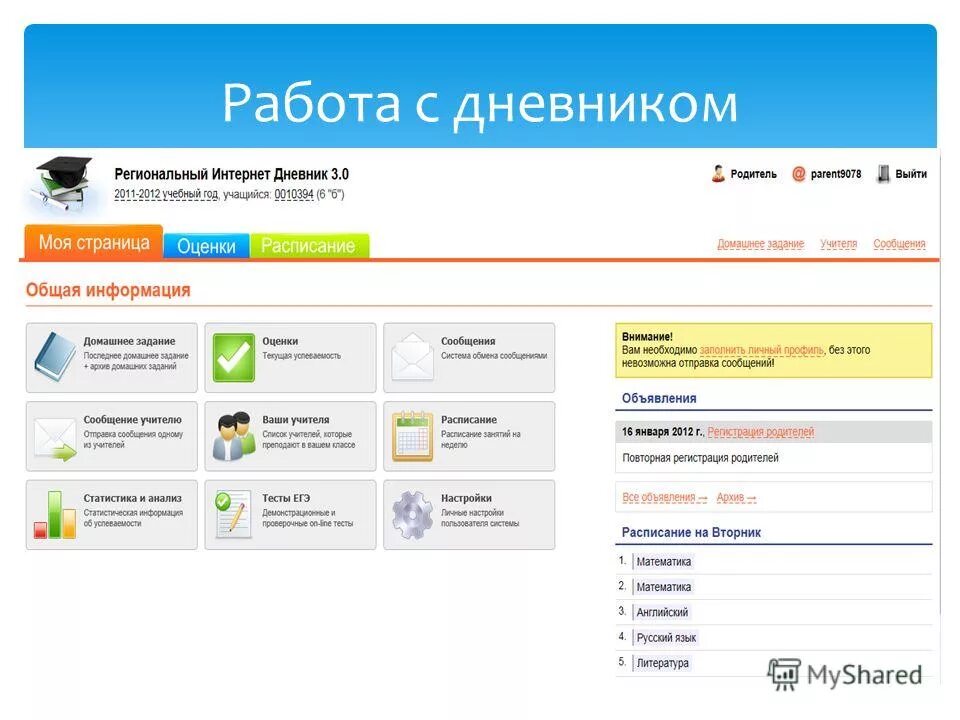Click student number 0010394
The height and width of the screenshot is (720, 960).
coord(294,194)
